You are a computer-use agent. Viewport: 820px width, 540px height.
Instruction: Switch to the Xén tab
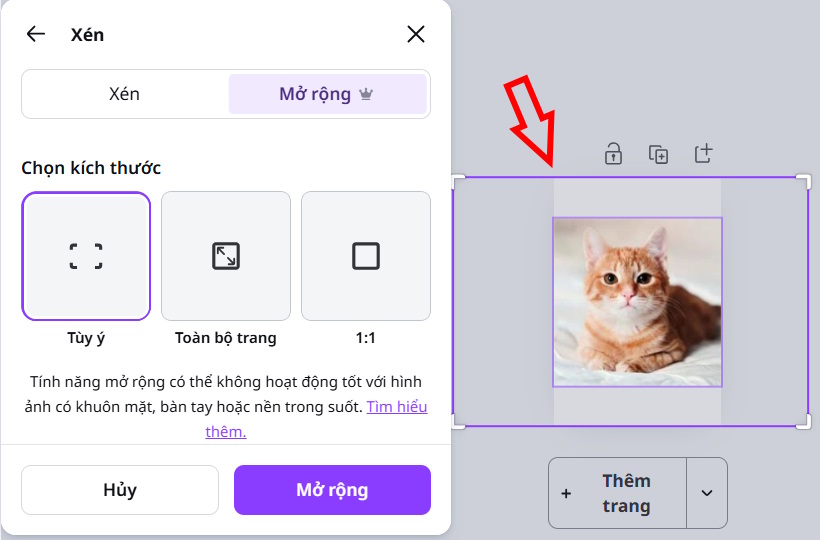point(125,94)
